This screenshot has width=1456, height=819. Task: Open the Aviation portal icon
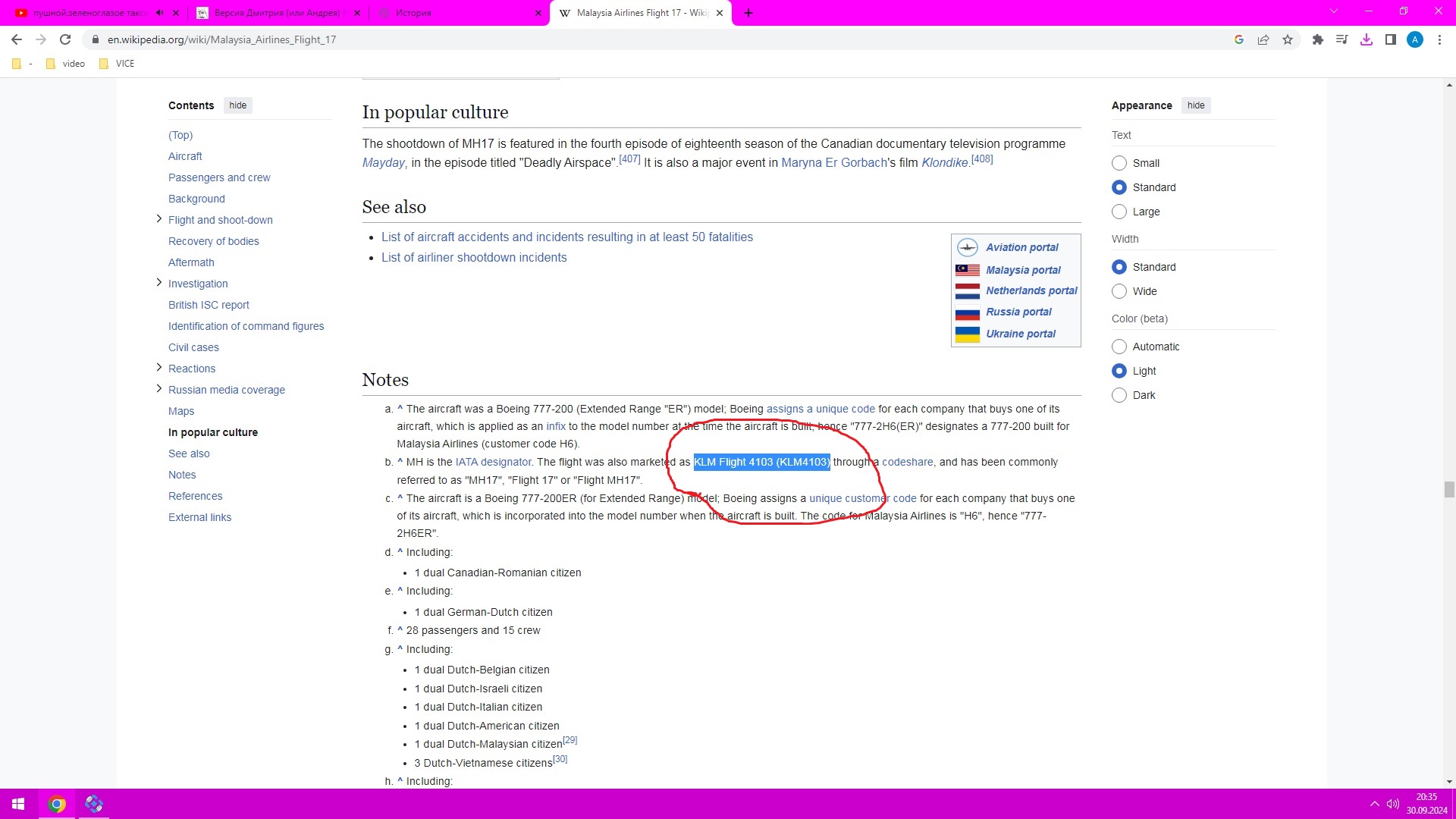(x=968, y=247)
